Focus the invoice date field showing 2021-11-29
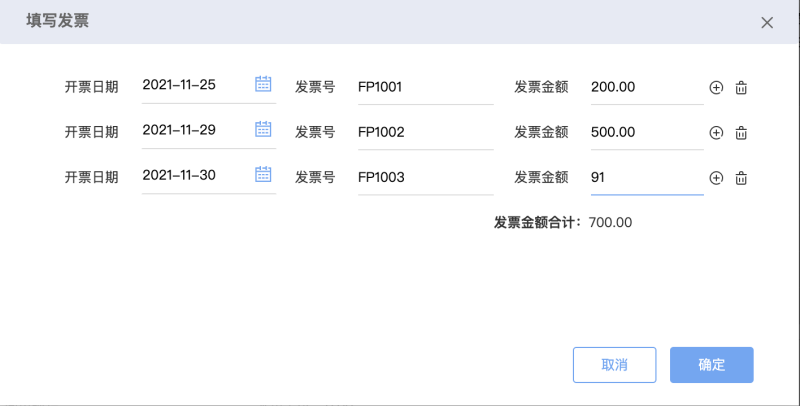 pos(209,131)
